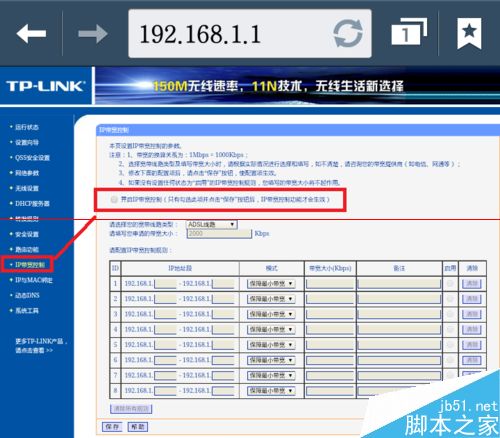Tick the enable checkbox for rule 3
Image resolution: width=500 pixels, height=438 pixels.
click(x=450, y=314)
